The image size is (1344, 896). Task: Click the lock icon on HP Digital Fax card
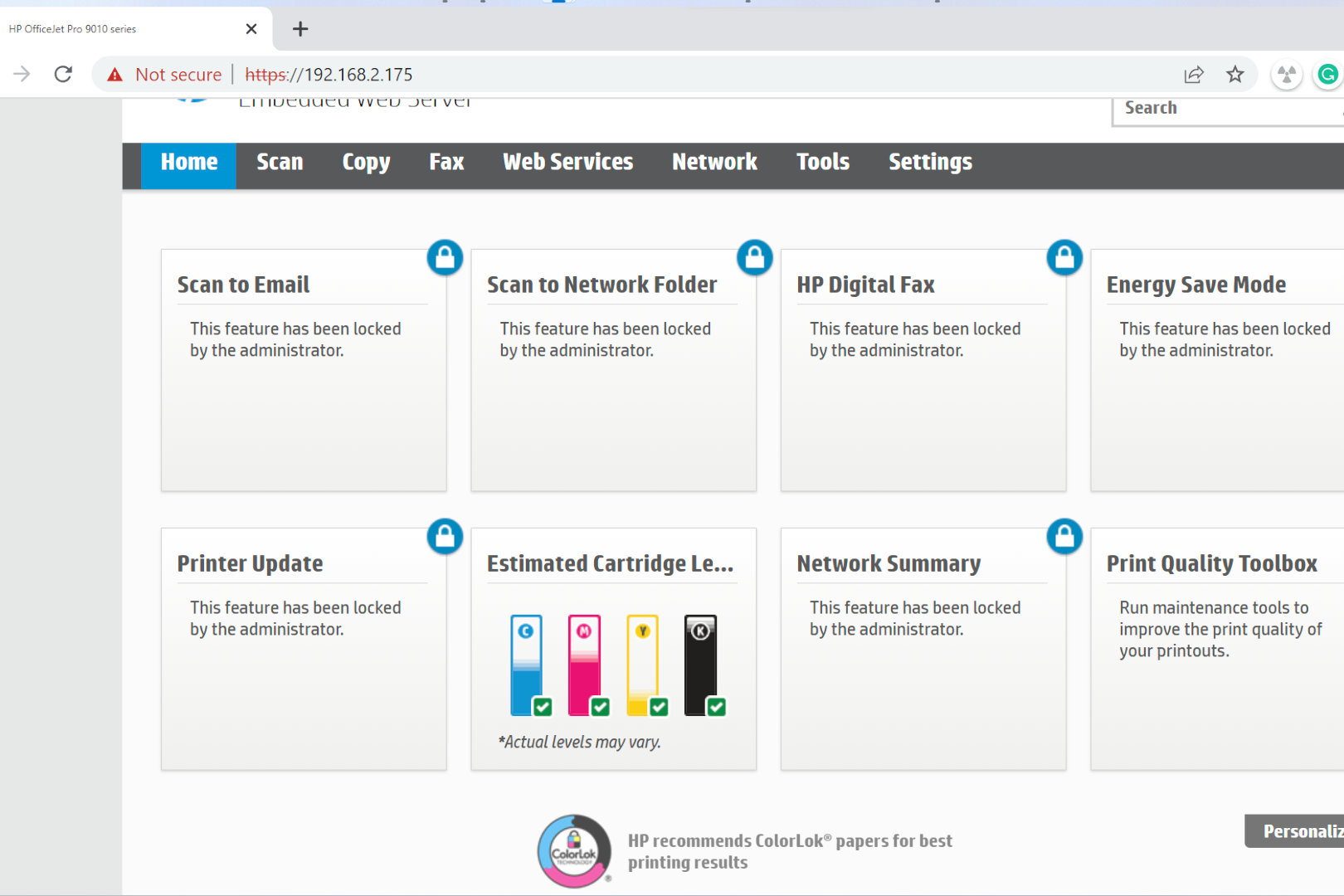tap(1064, 258)
